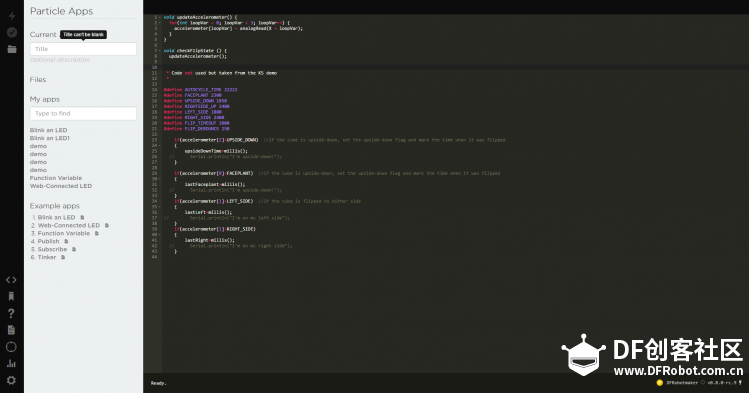Click the 'Ready.' status message
749x393 pixels.
(x=159, y=383)
